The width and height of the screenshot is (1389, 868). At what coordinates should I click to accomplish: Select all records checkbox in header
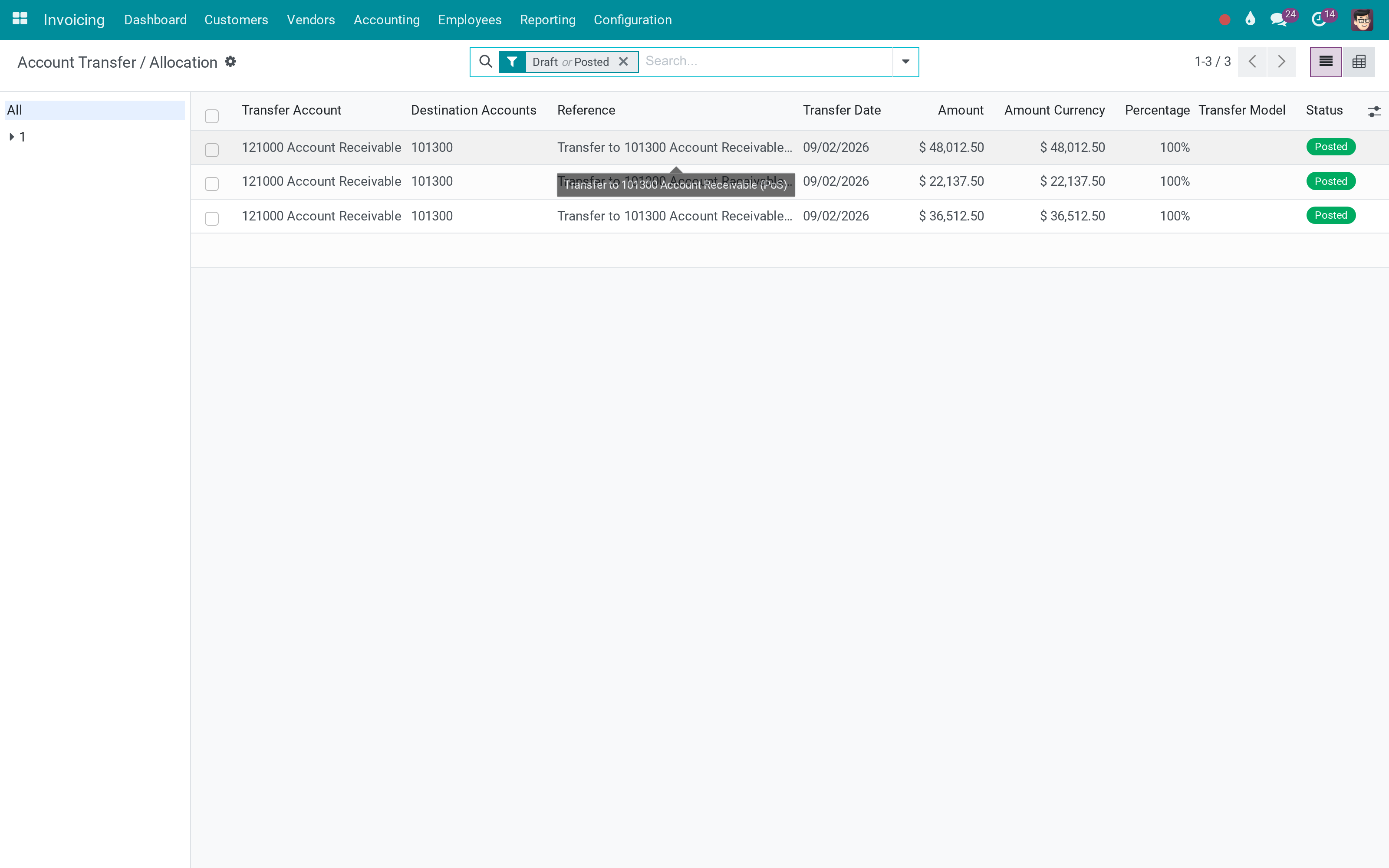212,116
